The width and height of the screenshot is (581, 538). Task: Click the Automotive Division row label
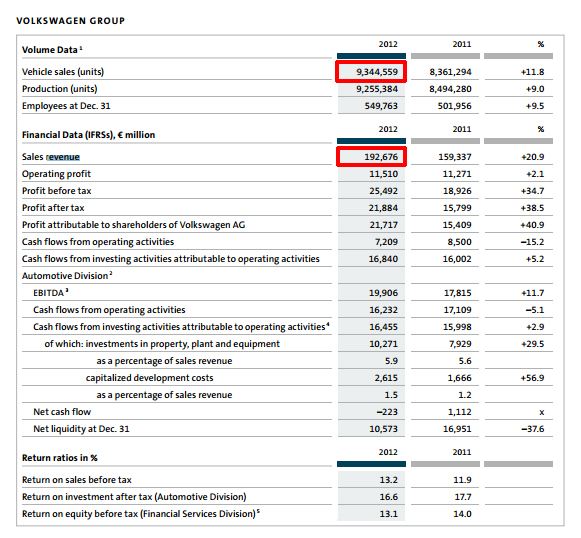[x=67, y=276]
